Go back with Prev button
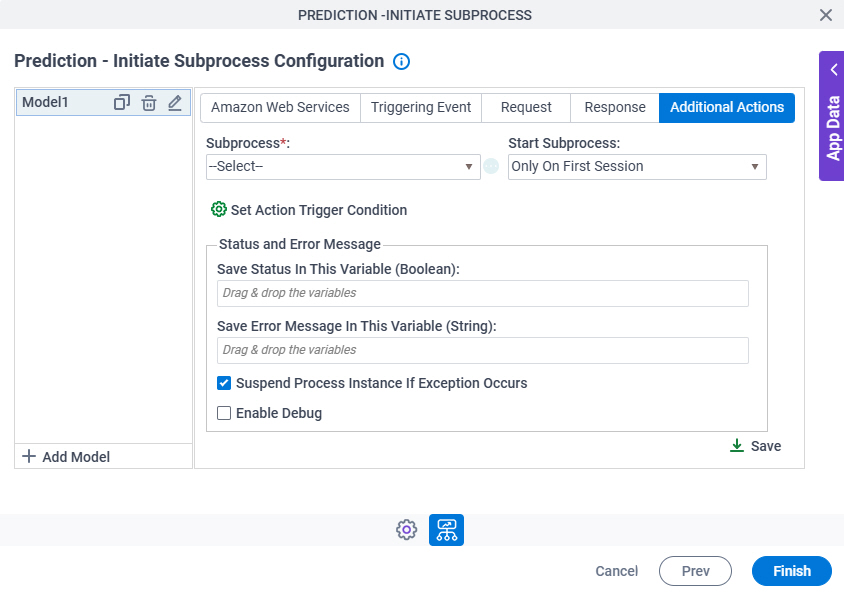 click(695, 571)
